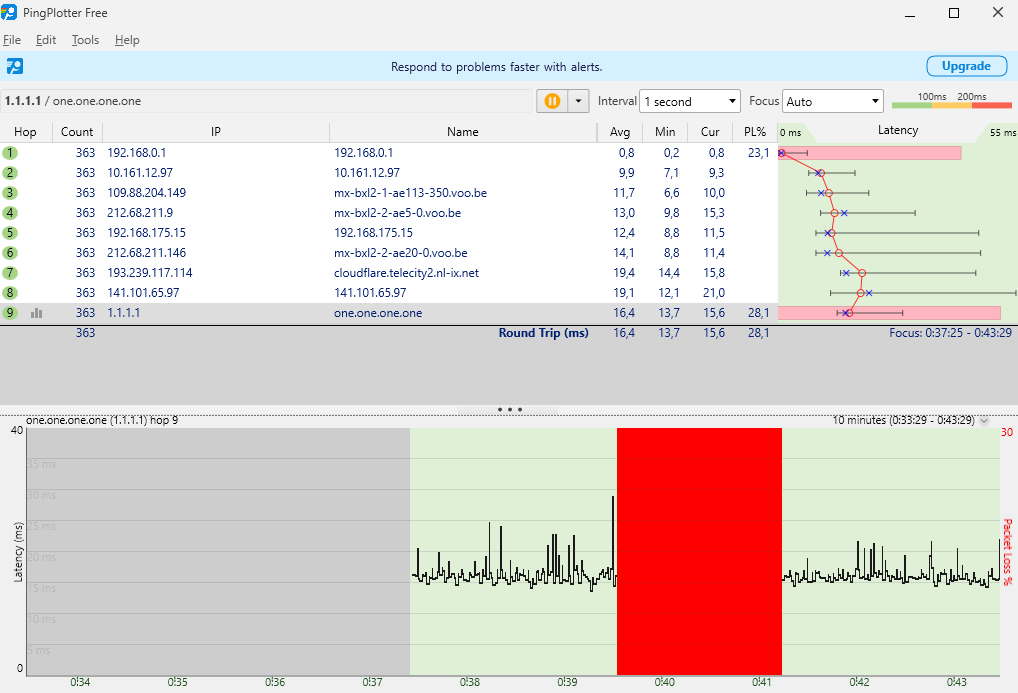Image resolution: width=1018 pixels, height=693 pixels.
Task: Select hop 7 green circle
Action: point(10,273)
